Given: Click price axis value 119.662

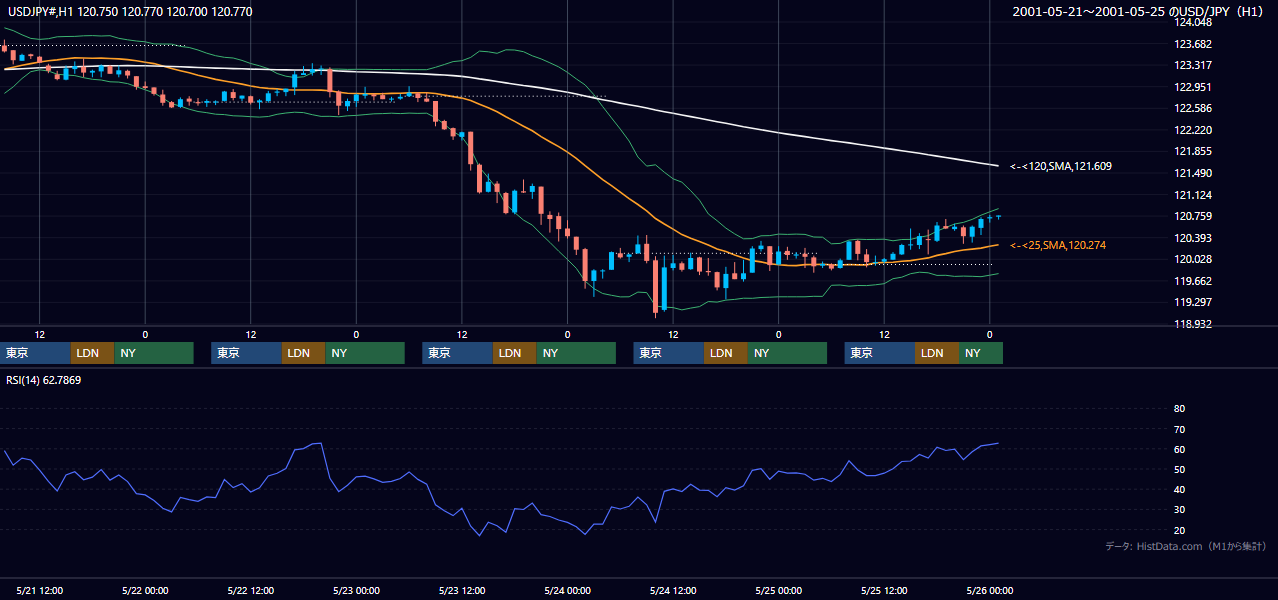Looking at the screenshot, I should 1193,281.
